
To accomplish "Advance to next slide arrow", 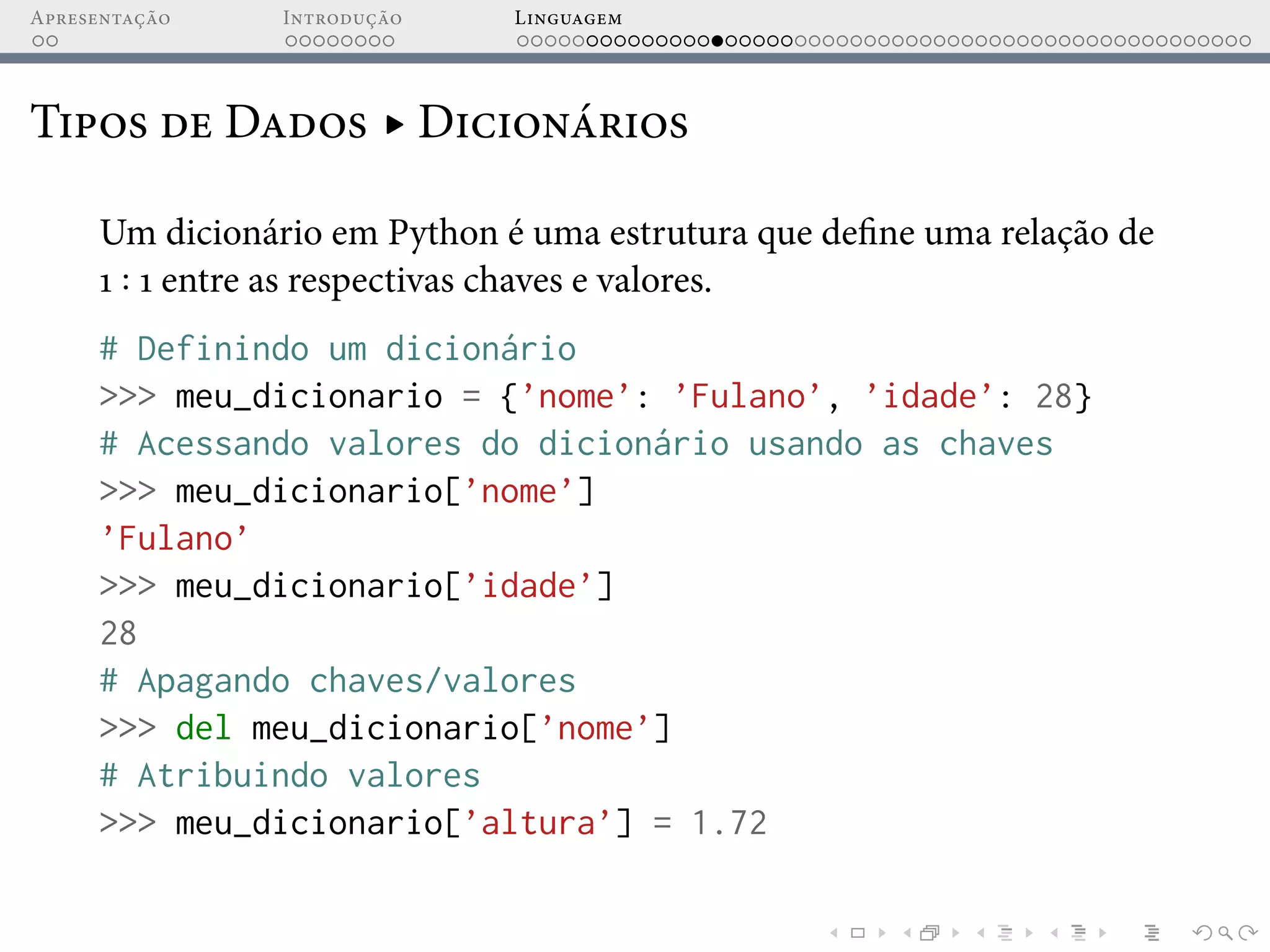I will click(882, 933).
